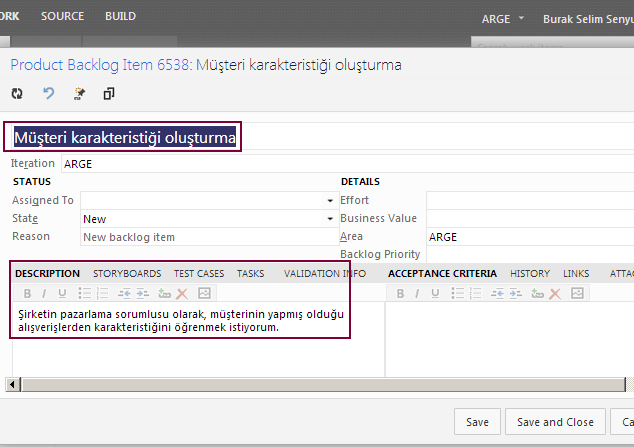634x447 pixels.
Task: Open the Assigned To dropdown
Action: (x=329, y=201)
